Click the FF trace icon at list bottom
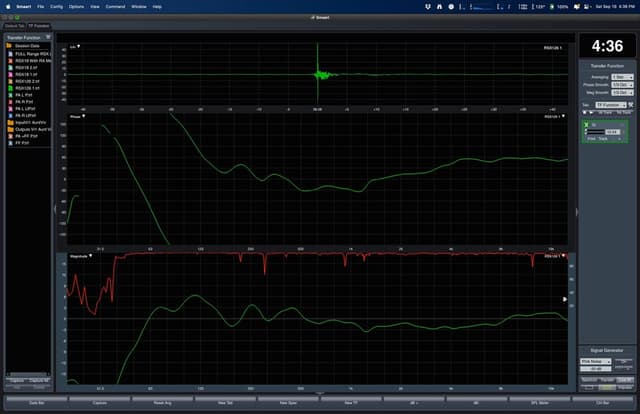 (11, 143)
